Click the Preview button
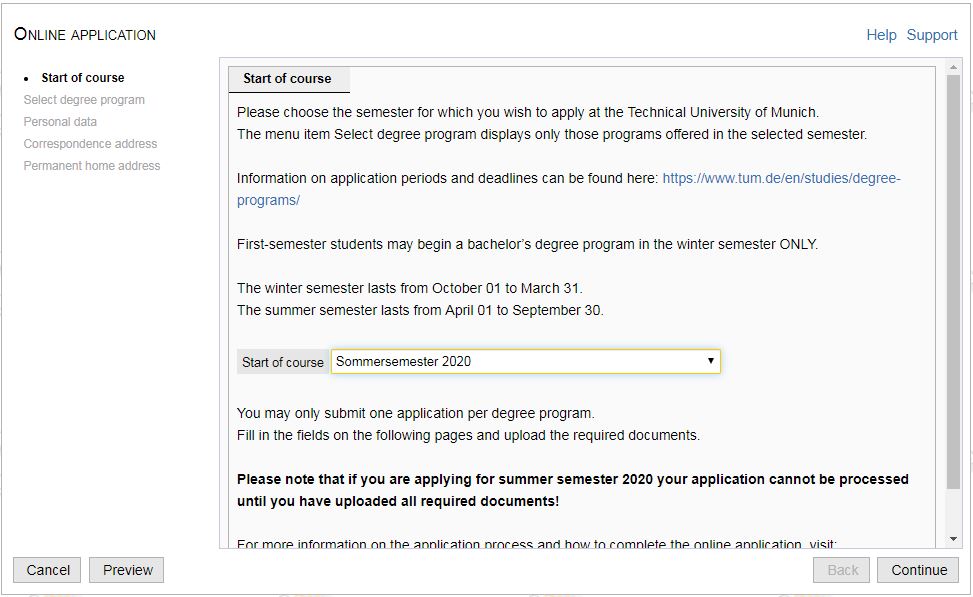The width and height of the screenshot is (973, 597). pyautogui.click(x=127, y=570)
